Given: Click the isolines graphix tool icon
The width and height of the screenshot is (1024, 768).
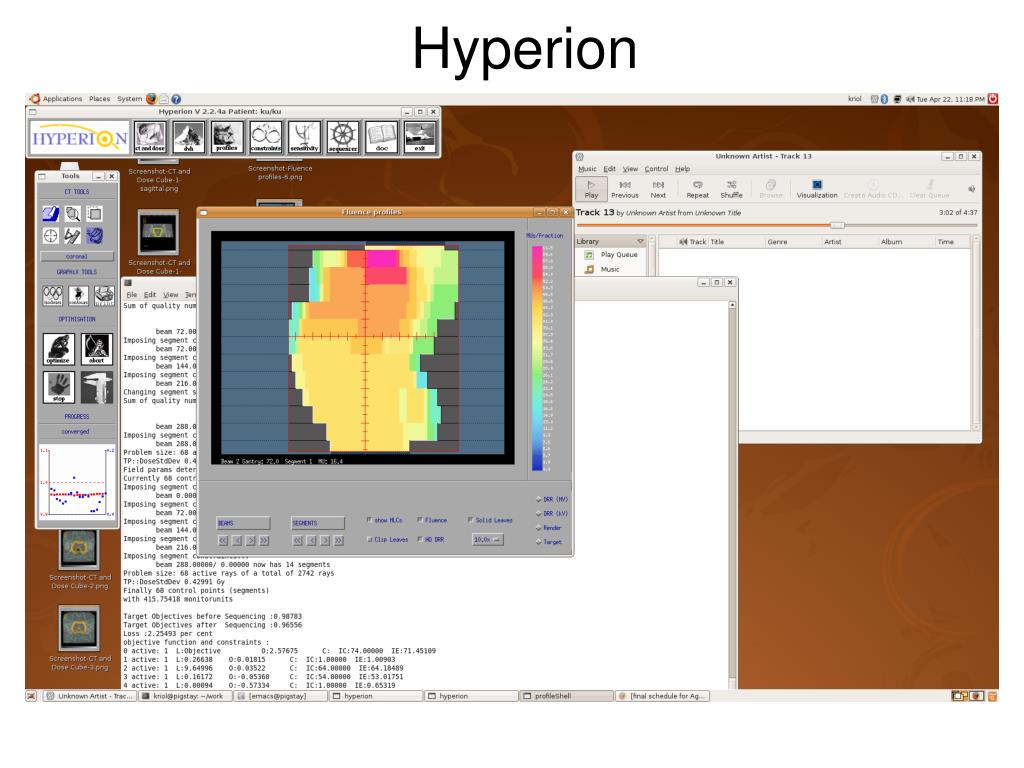Looking at the screenshot, I should click(53, 295).
